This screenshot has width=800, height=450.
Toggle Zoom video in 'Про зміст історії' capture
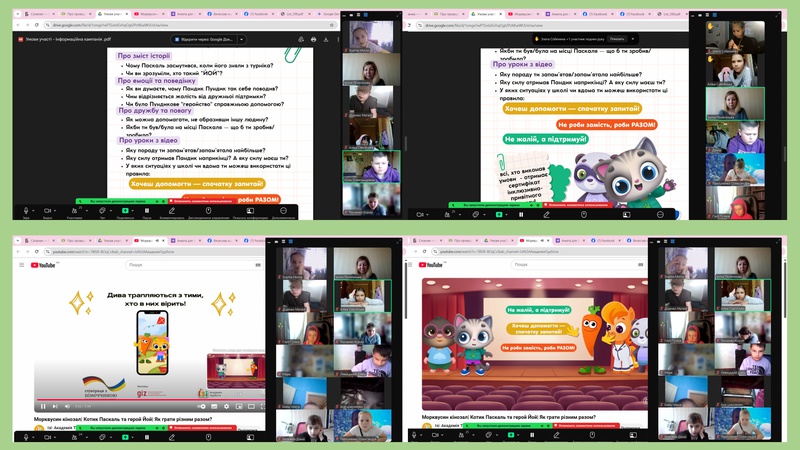point(47,210)
